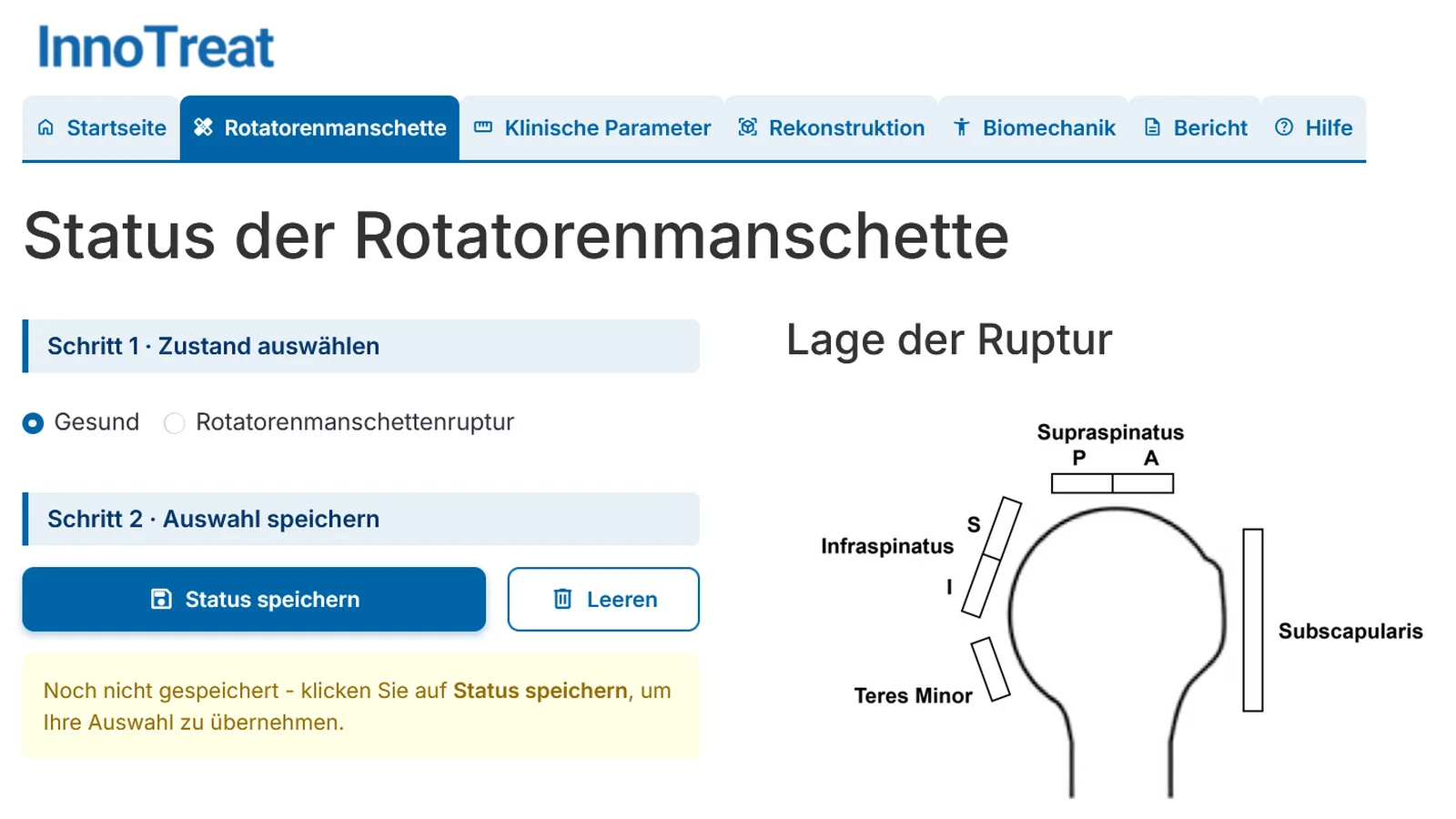Click the ruler icon beside Klinische Parameter

[483, 127]
